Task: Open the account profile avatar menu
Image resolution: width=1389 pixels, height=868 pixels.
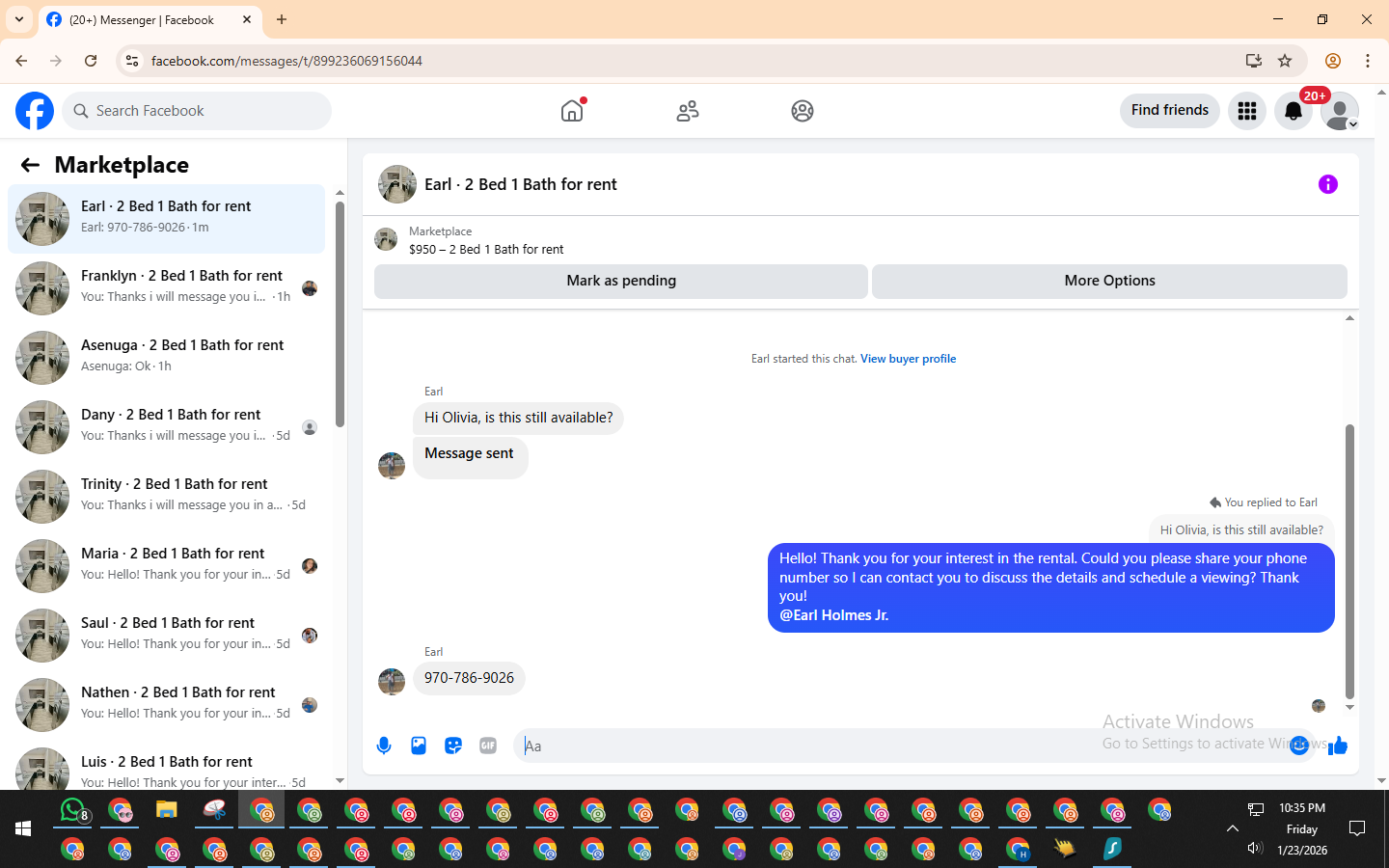Action: tap(1340, 111)
